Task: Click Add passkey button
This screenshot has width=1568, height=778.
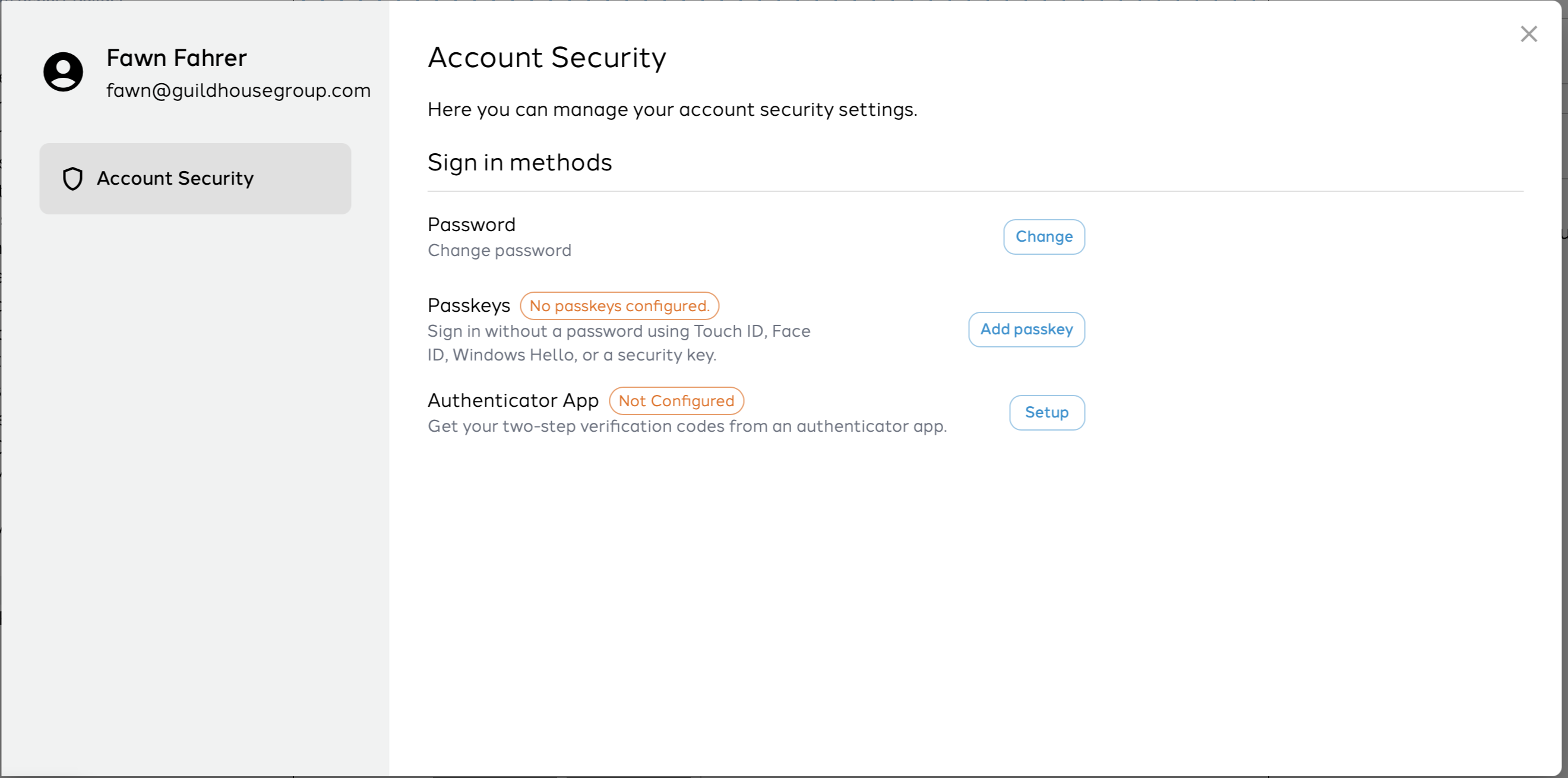Action: 1026,330
